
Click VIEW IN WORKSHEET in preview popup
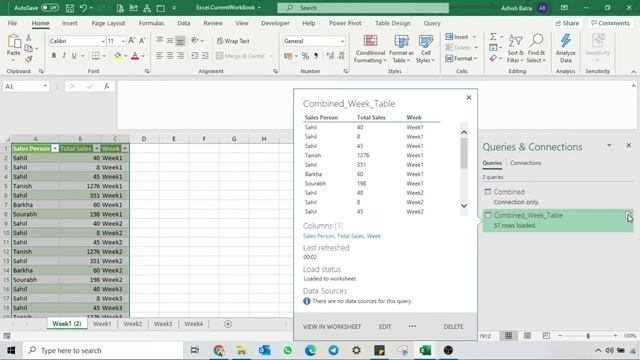[x=332, y=327]
